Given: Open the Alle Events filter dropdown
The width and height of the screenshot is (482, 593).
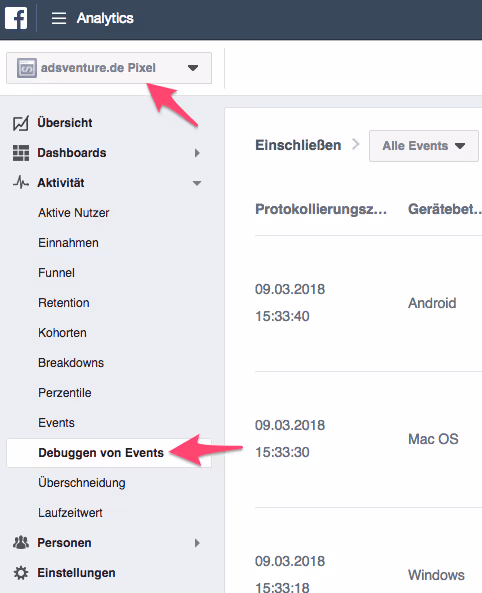Looking at the screenshot, I should (x=424, y=146).
